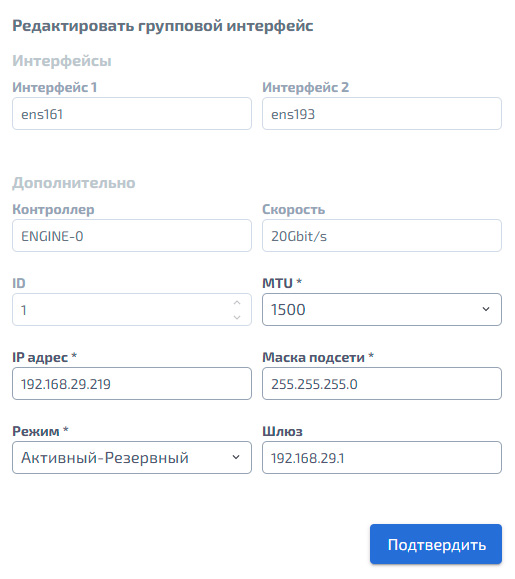Click the Маска подсети * label

(x=318, y=357)
